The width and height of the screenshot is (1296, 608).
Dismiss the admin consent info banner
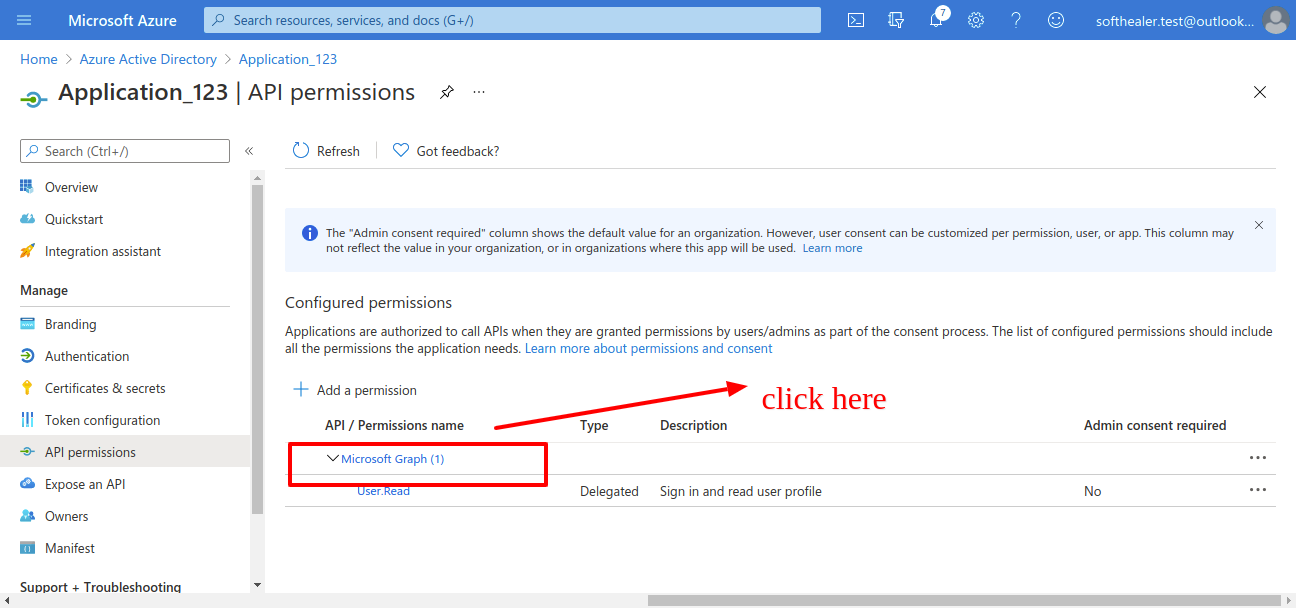[1259, 225]
